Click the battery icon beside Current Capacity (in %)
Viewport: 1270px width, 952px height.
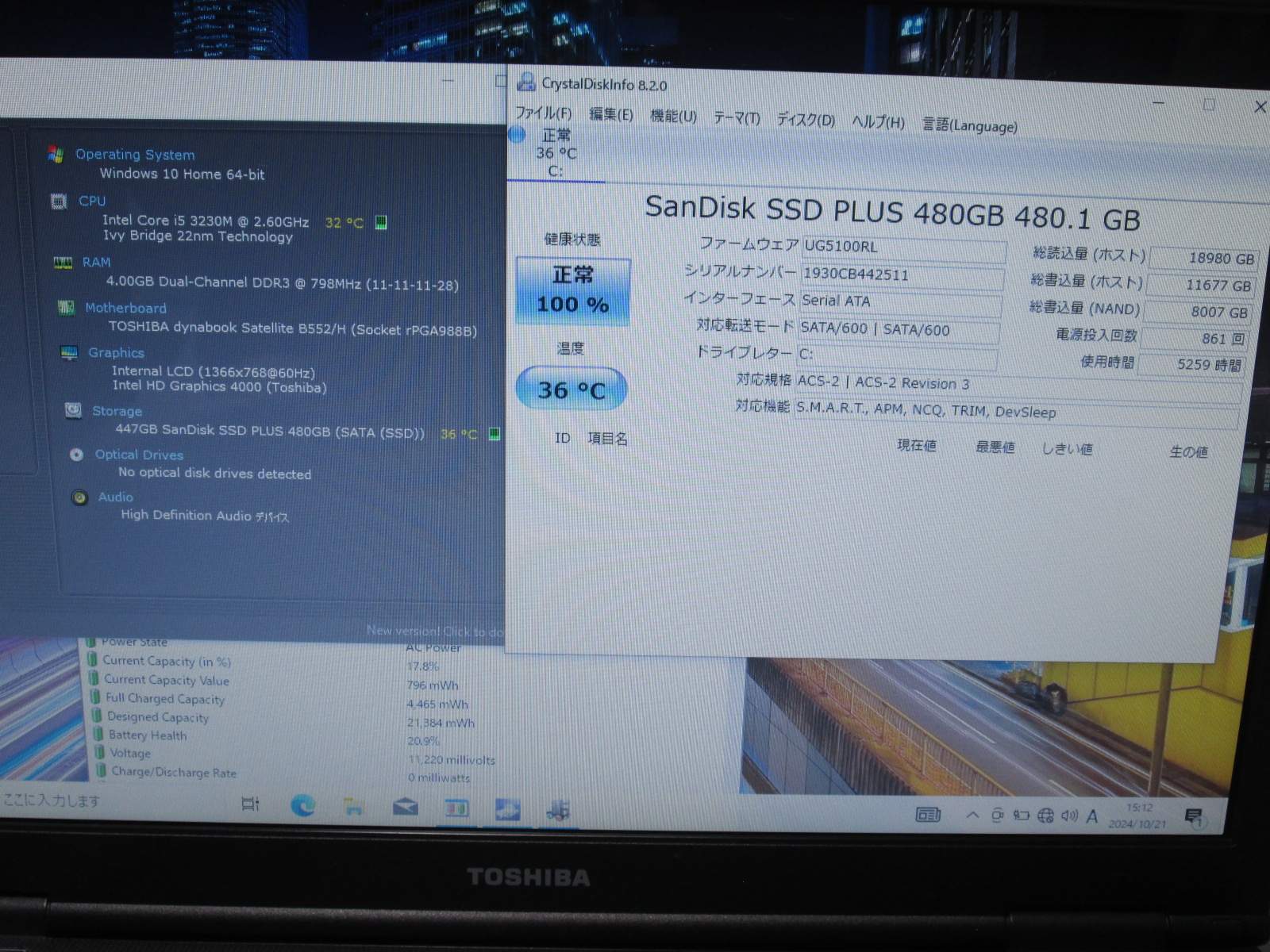pyautogui.click(x=92, y=660)
